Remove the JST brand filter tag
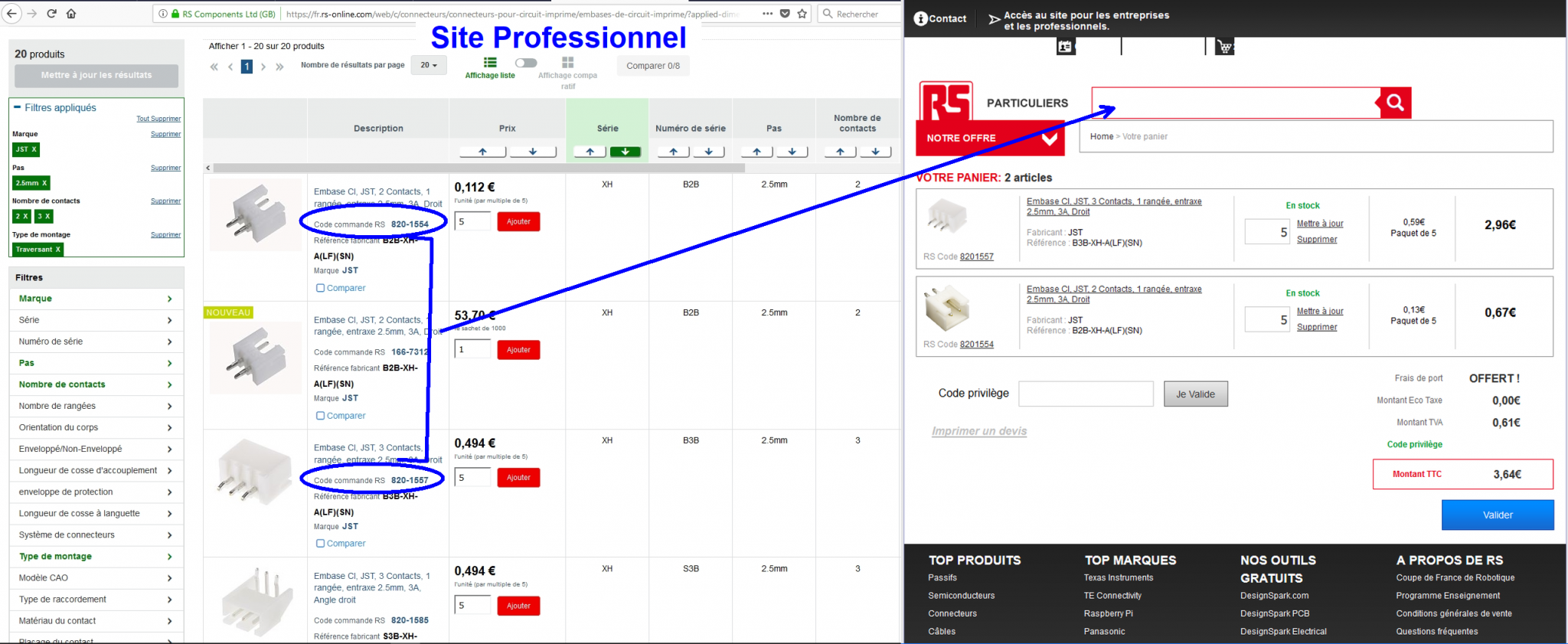This screenshot has width=1568, height=644. [25, 149]
